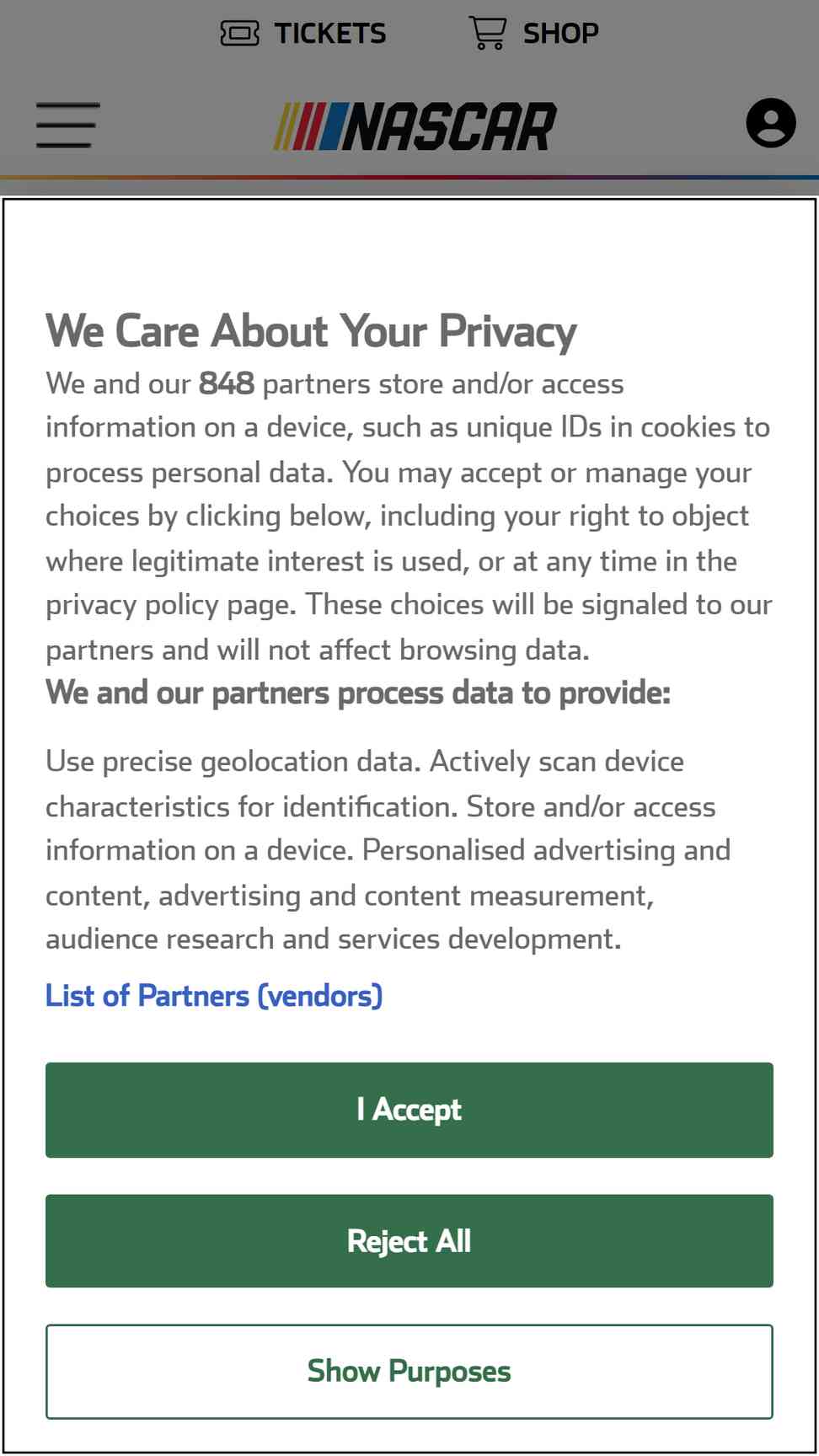Accept cookies with I Accept button
This screenshot has height=1456, width=819.
point(409,1110)
